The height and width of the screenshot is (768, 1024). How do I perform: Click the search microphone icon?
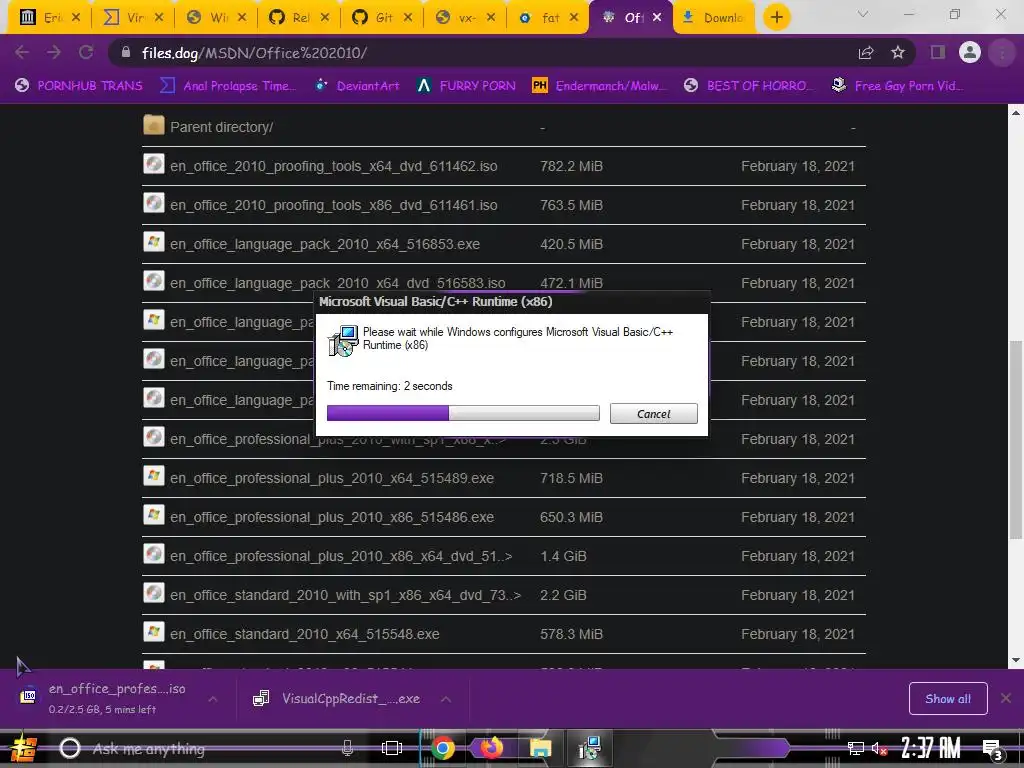pos(347,748)
